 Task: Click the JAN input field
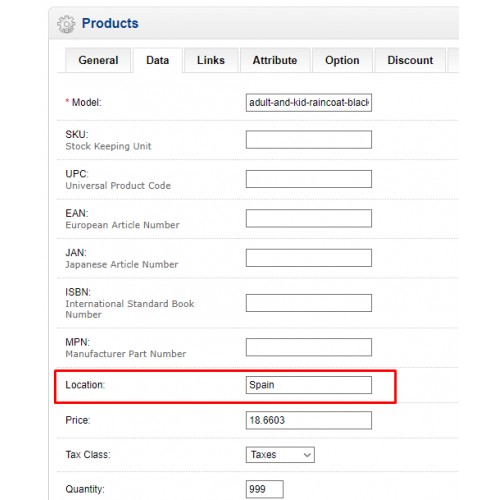click(x=309, y=258)
